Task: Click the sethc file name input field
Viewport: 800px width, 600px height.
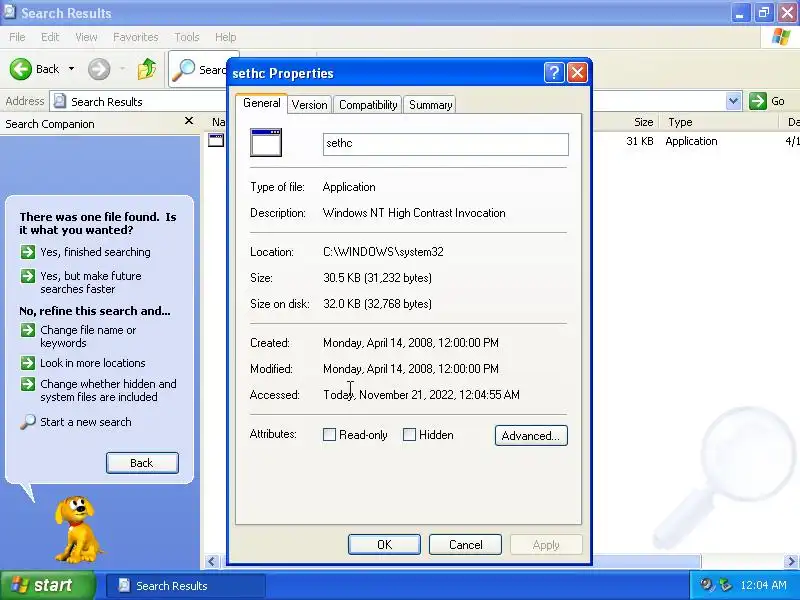Action: [x=445, y=144]
